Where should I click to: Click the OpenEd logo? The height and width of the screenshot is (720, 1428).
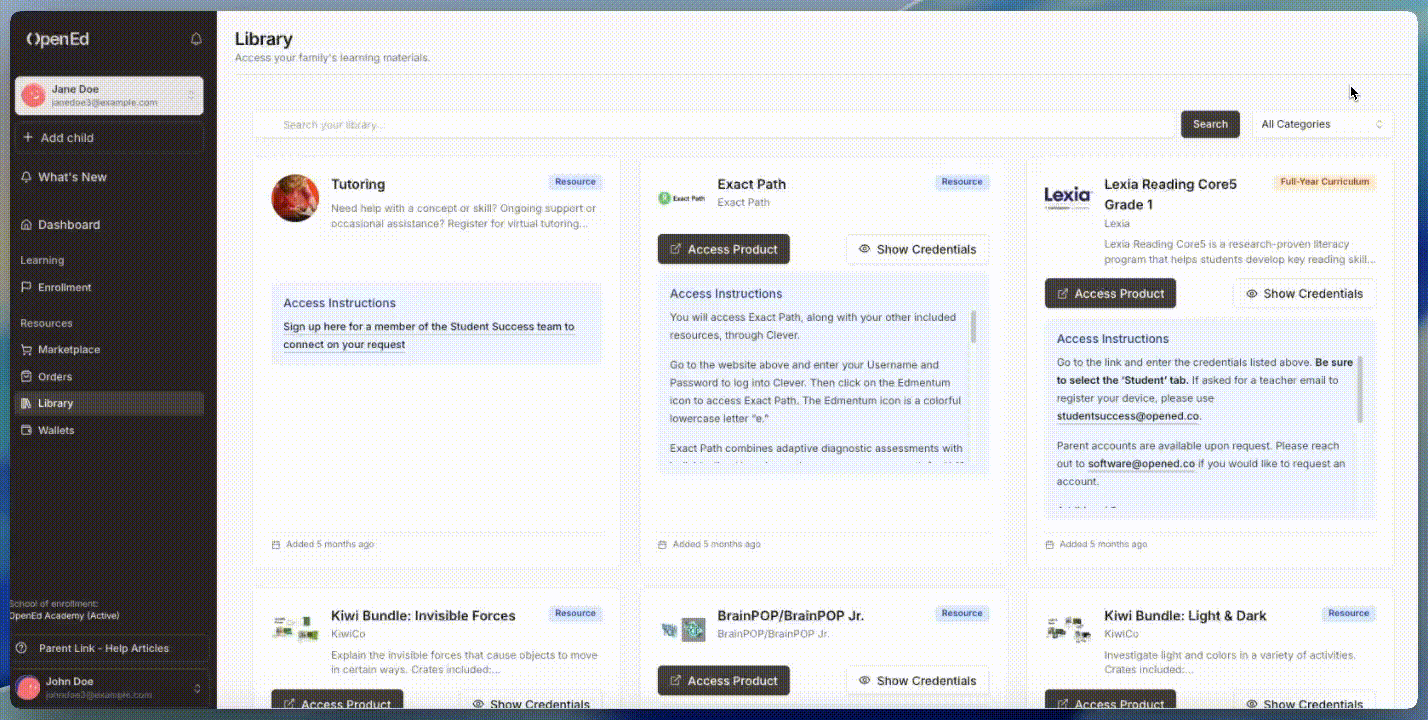[58, 39]
